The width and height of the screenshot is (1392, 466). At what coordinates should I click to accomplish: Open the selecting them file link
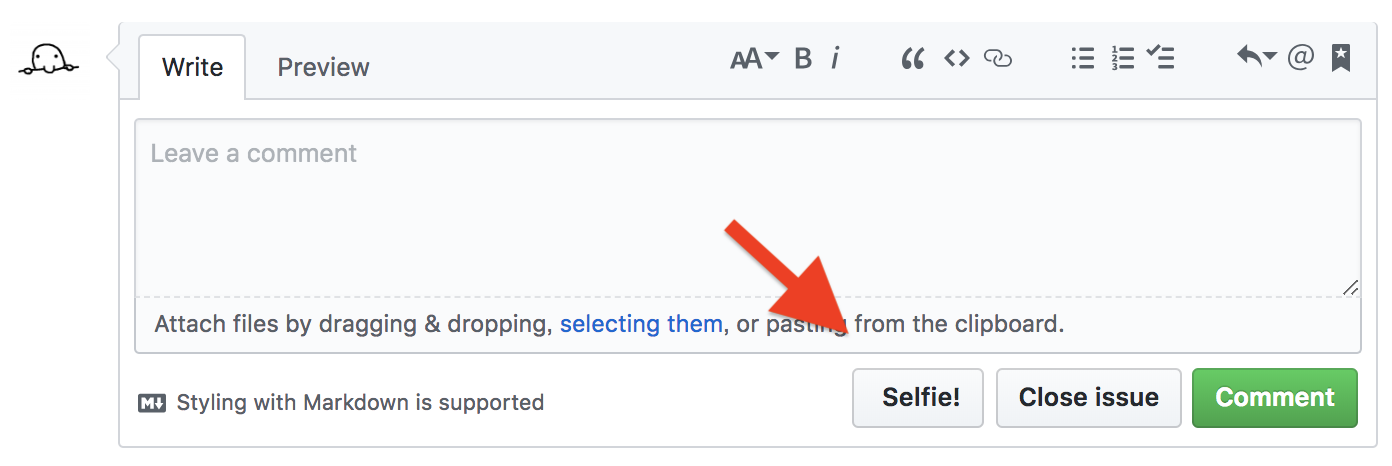(x=641, y=324)
